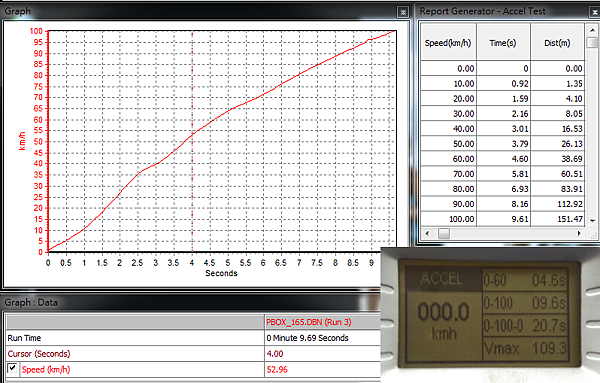Click the km/h axis label on graph
Screen dimensions: 600x383
(22, 141)
